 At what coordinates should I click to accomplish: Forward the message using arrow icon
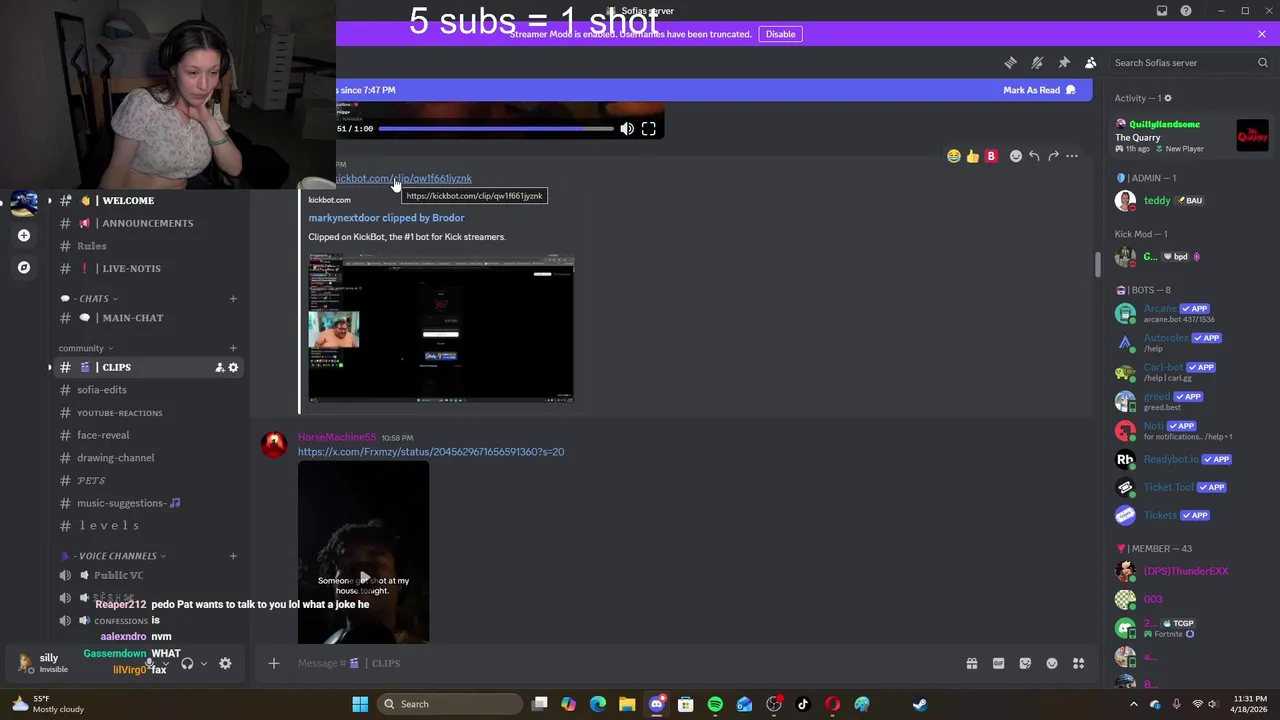pyautogui.click(x=1053, y=156)
